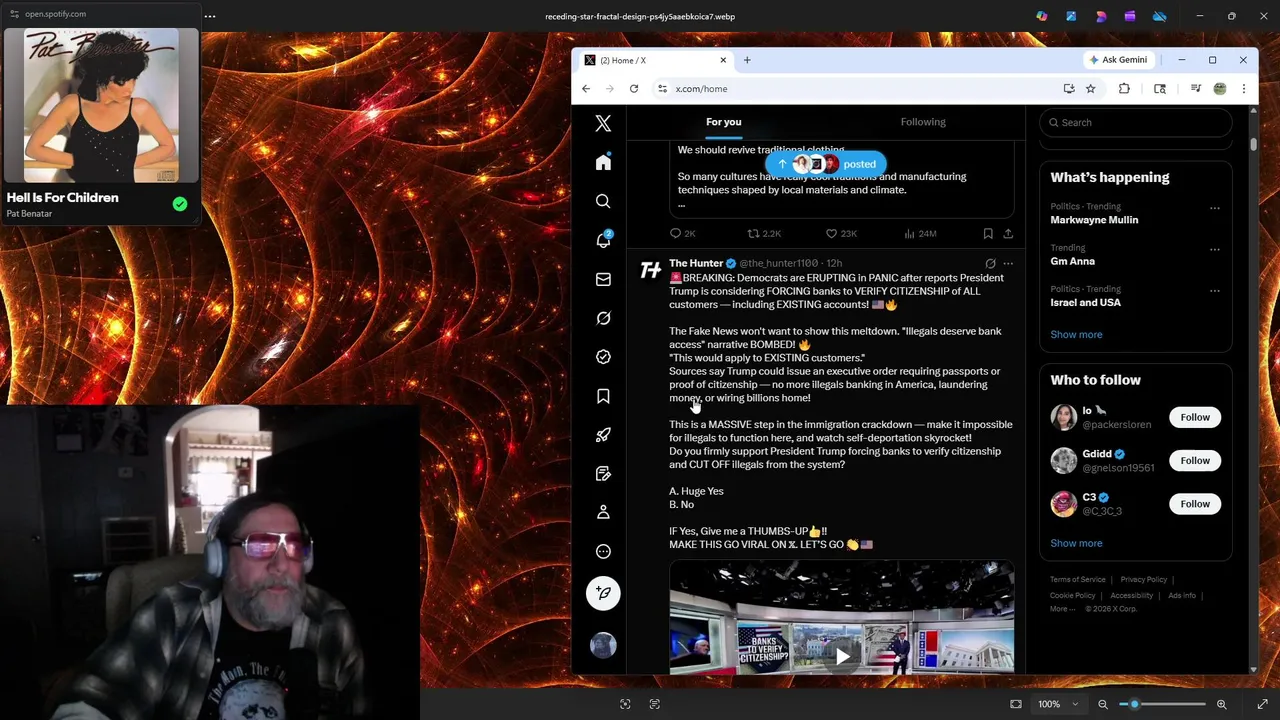Screen dimensions: 1280x720
Task: Click Chrome install app icon in address bar
Action: [1069, 89]
